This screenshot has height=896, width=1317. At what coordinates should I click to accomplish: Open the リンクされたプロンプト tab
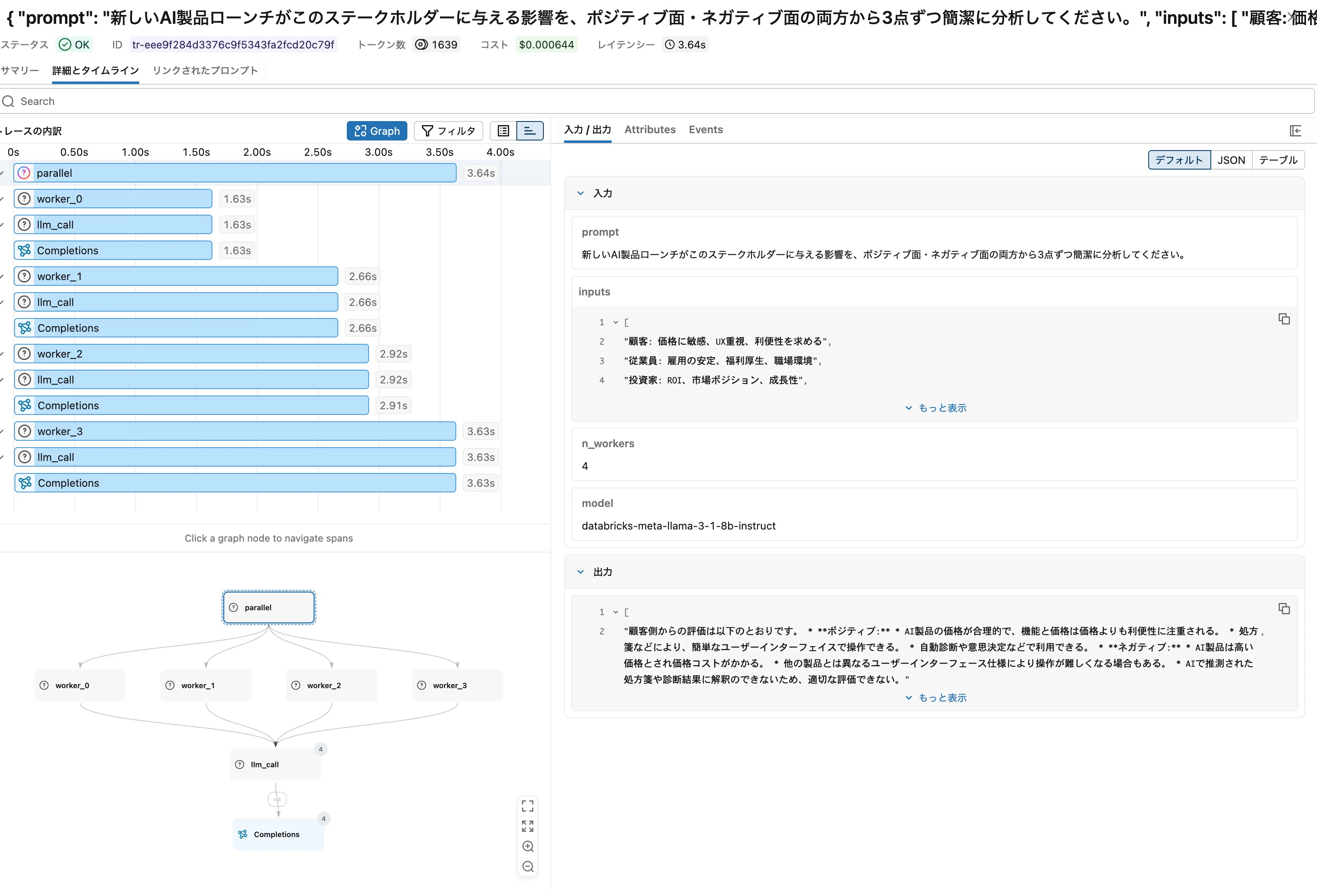[205, 71]
